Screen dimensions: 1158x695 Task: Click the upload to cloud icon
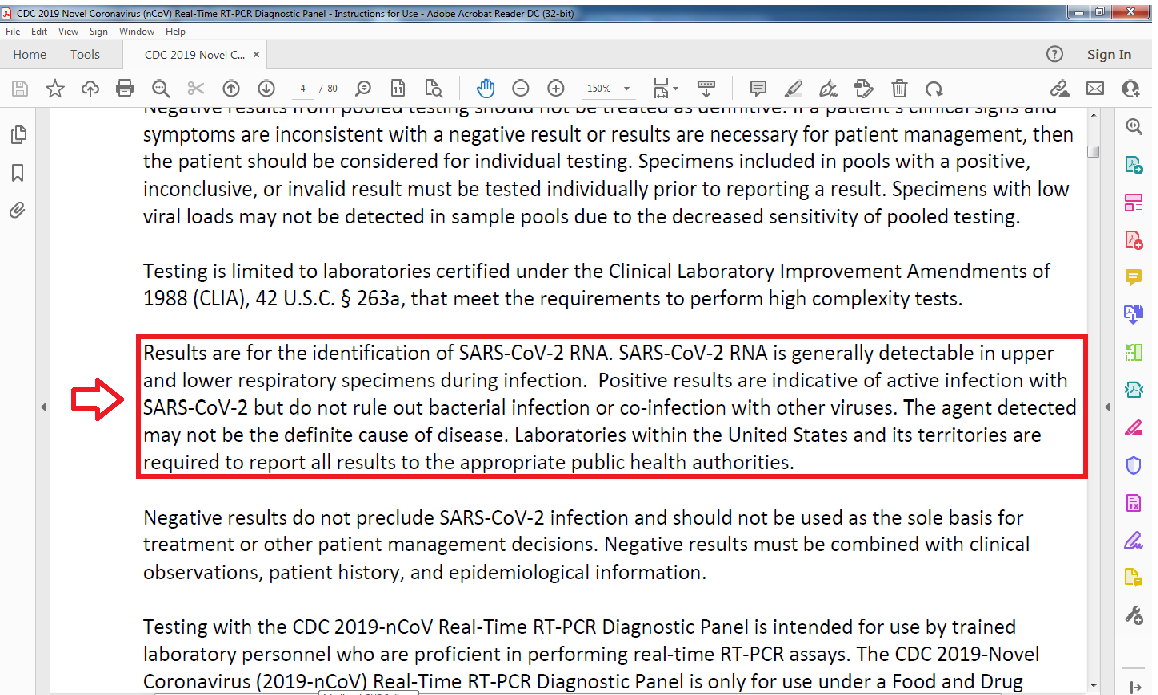point(90,89)
